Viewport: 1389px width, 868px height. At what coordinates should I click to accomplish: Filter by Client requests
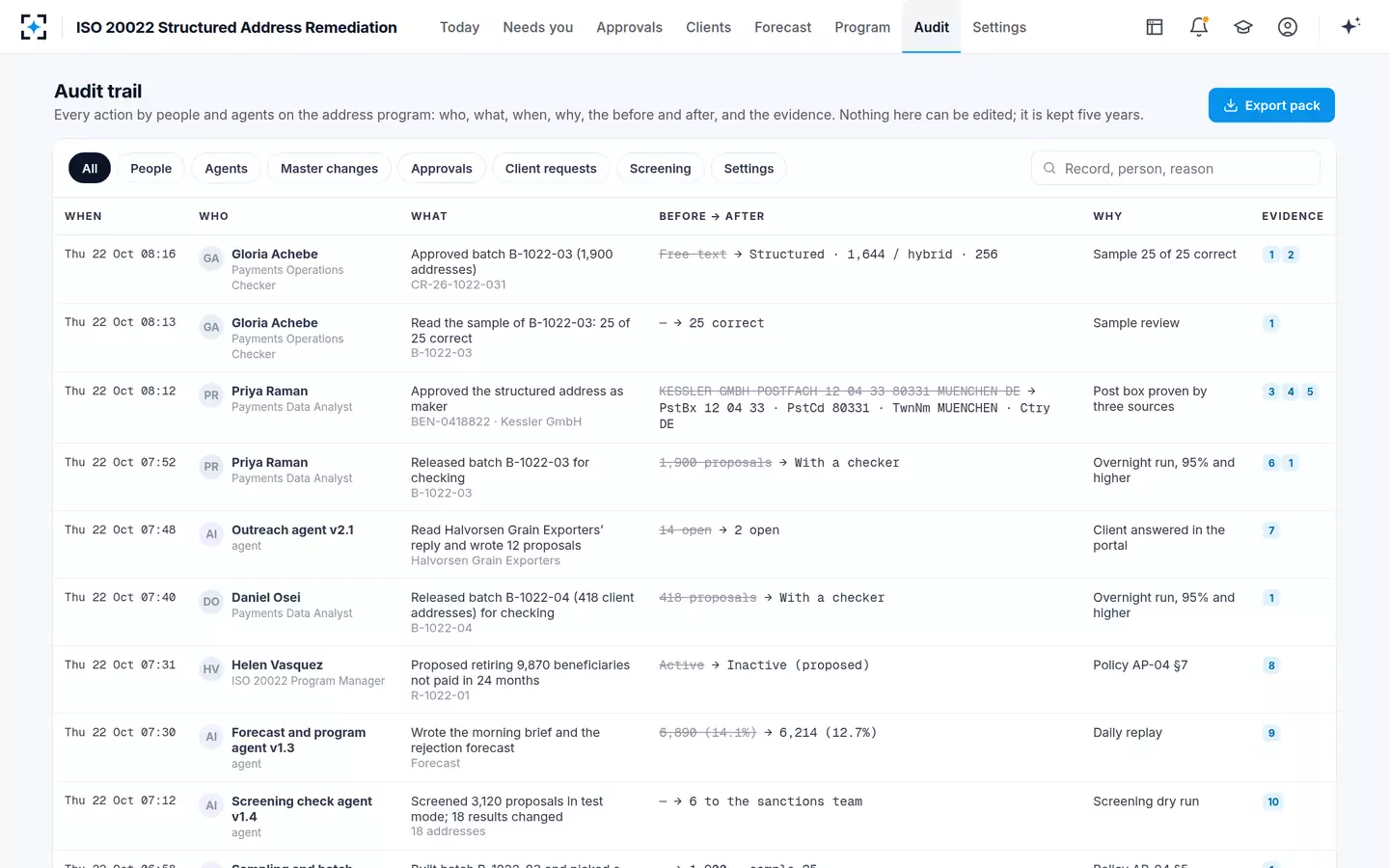[x=551, y=169]
